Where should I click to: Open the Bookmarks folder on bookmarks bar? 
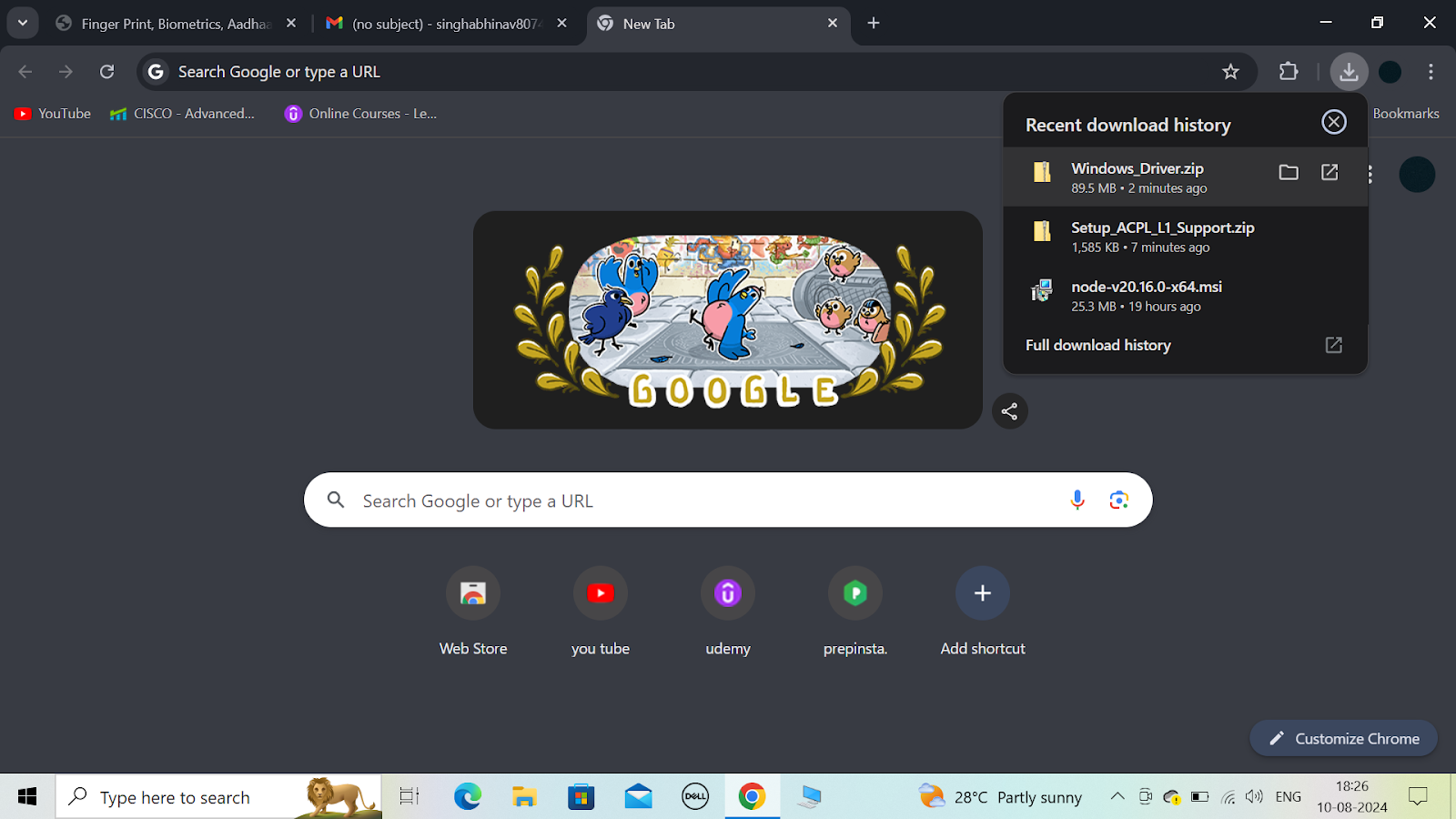(1405, 114)
